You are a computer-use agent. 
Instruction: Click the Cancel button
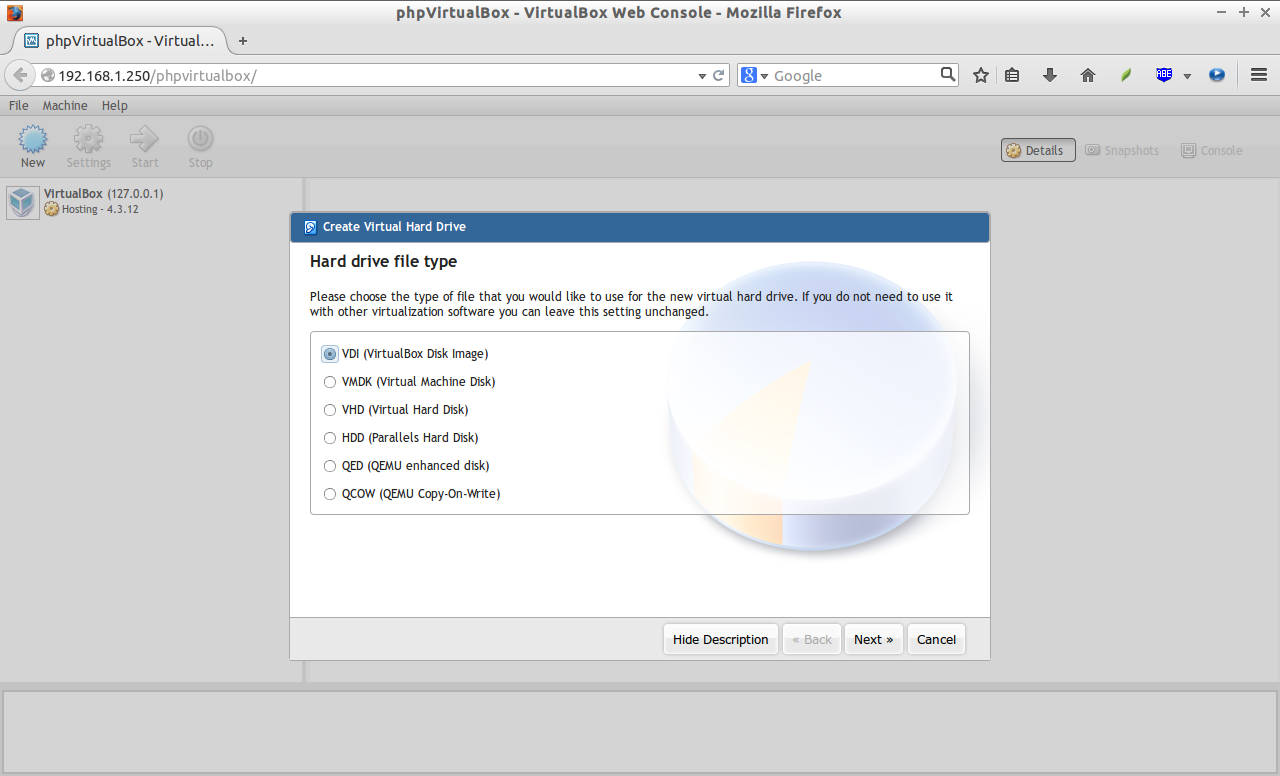pos(936,640)
